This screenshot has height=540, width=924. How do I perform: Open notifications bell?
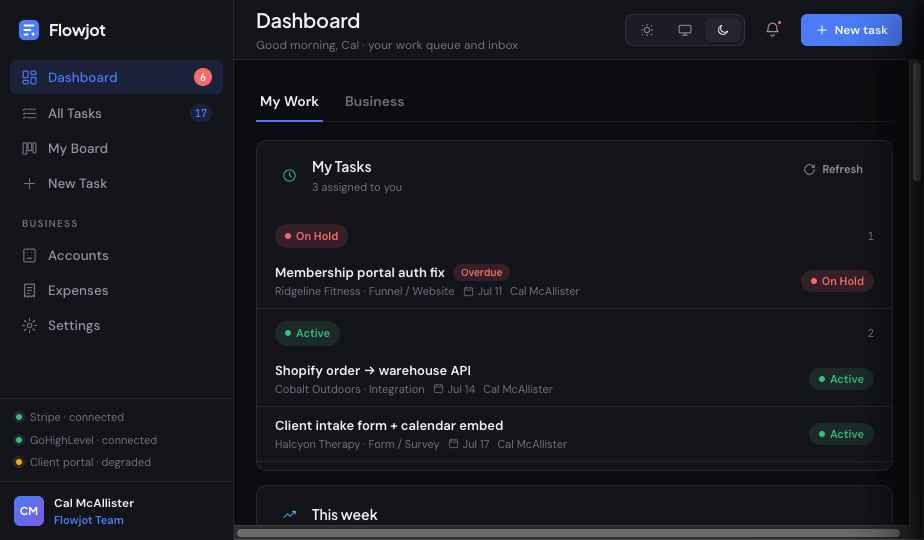coord(773,29)
